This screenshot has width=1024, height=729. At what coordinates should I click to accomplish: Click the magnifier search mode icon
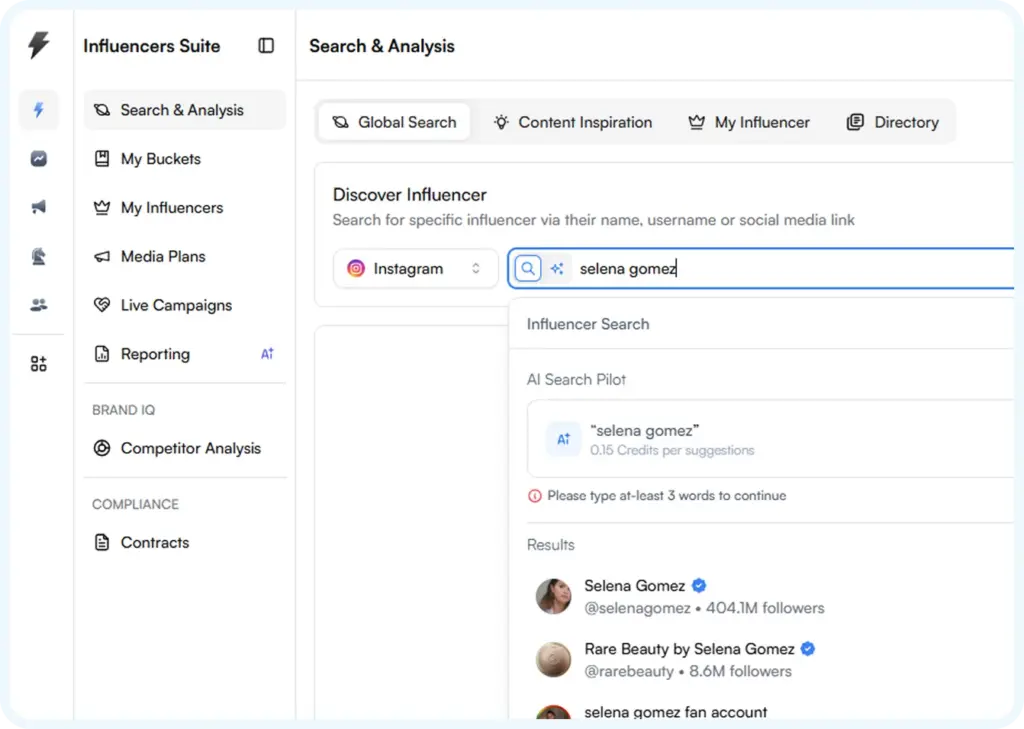tap(528, 268)
